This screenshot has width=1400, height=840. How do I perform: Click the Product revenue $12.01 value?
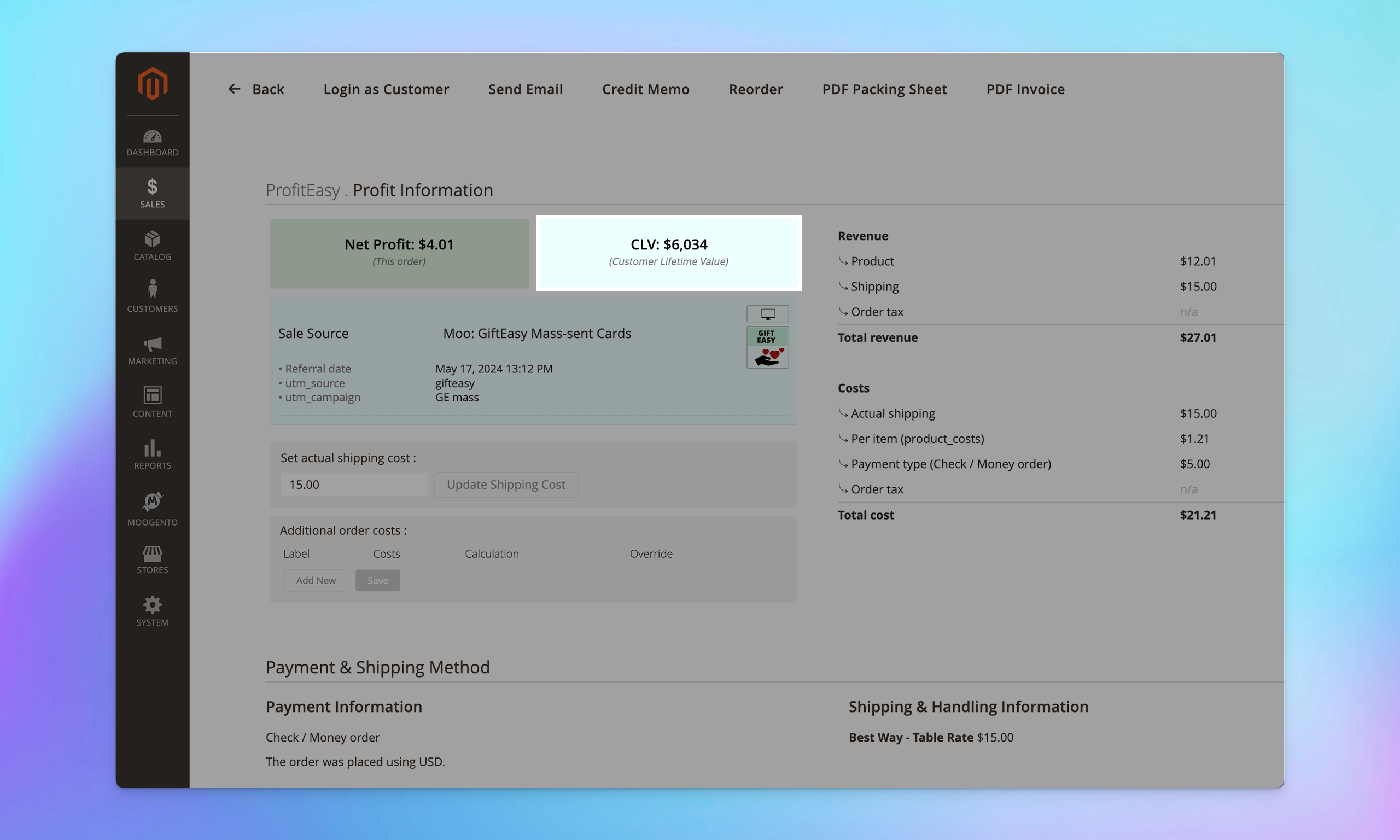[x=1198, y=261]
